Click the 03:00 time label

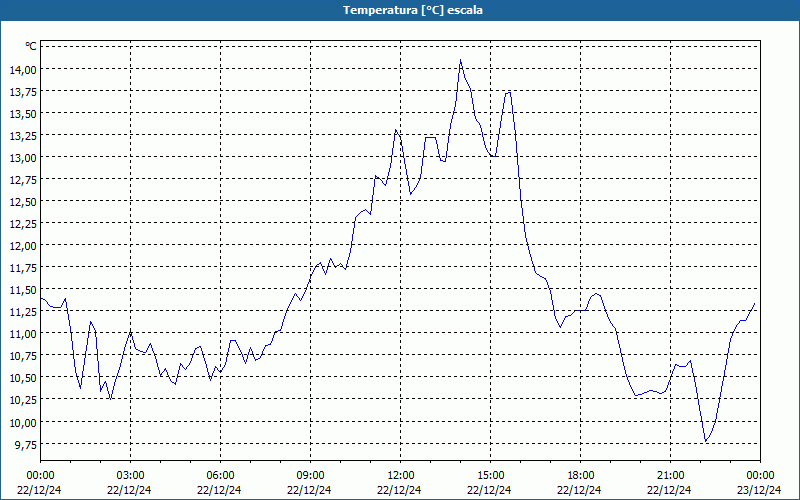130,476
